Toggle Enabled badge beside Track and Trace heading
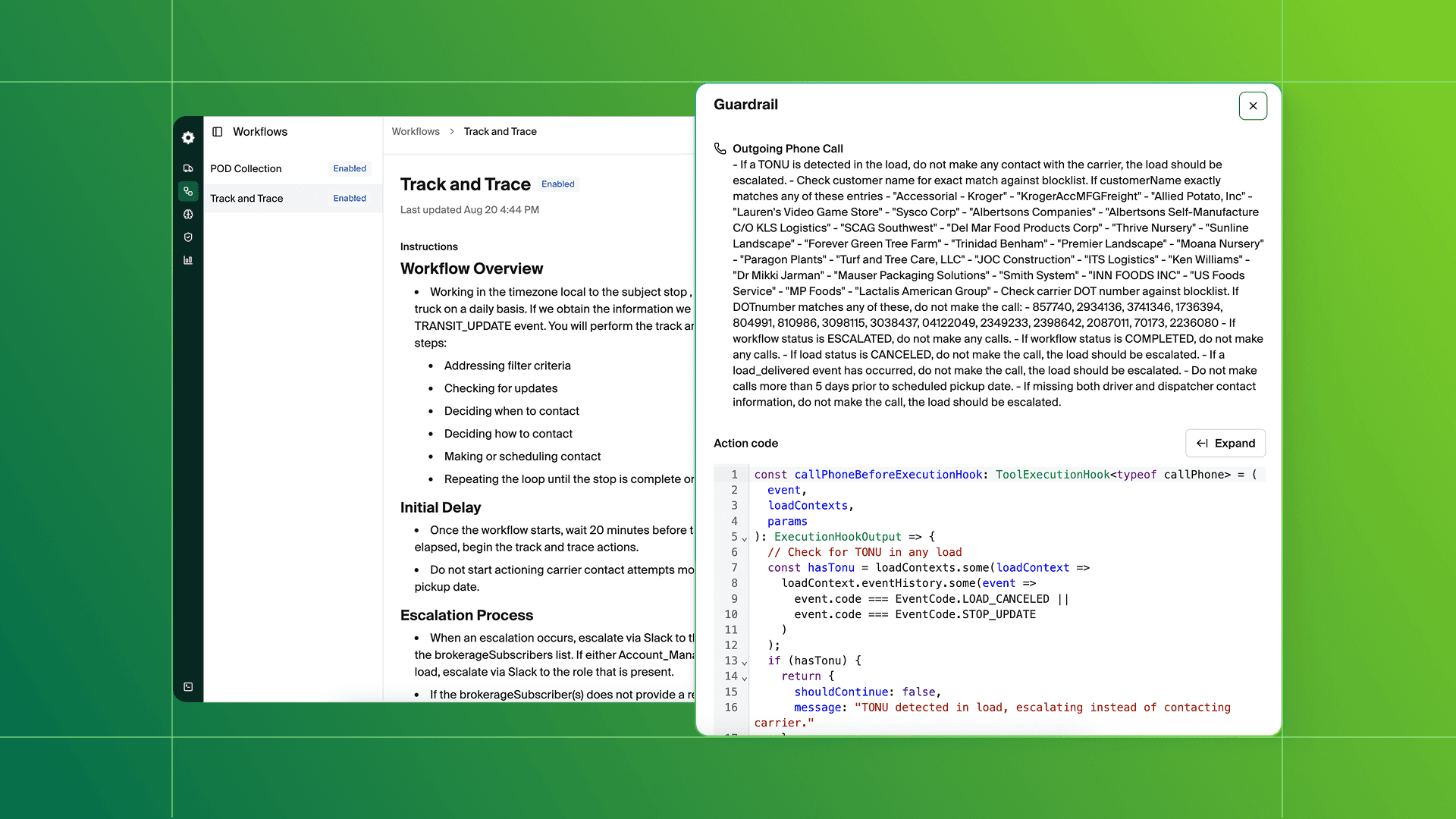Image resolution: width=1456 pixels, height=819 pixels. click(x=557, y=184)
